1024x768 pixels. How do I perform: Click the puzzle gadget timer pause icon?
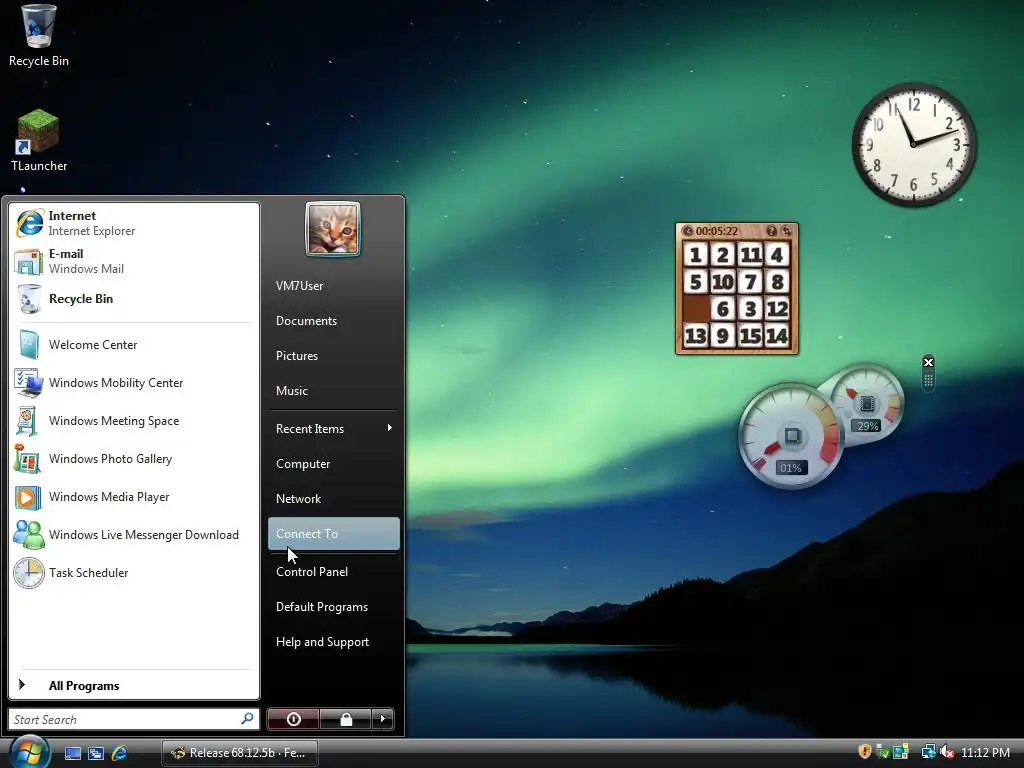(688, 231)
